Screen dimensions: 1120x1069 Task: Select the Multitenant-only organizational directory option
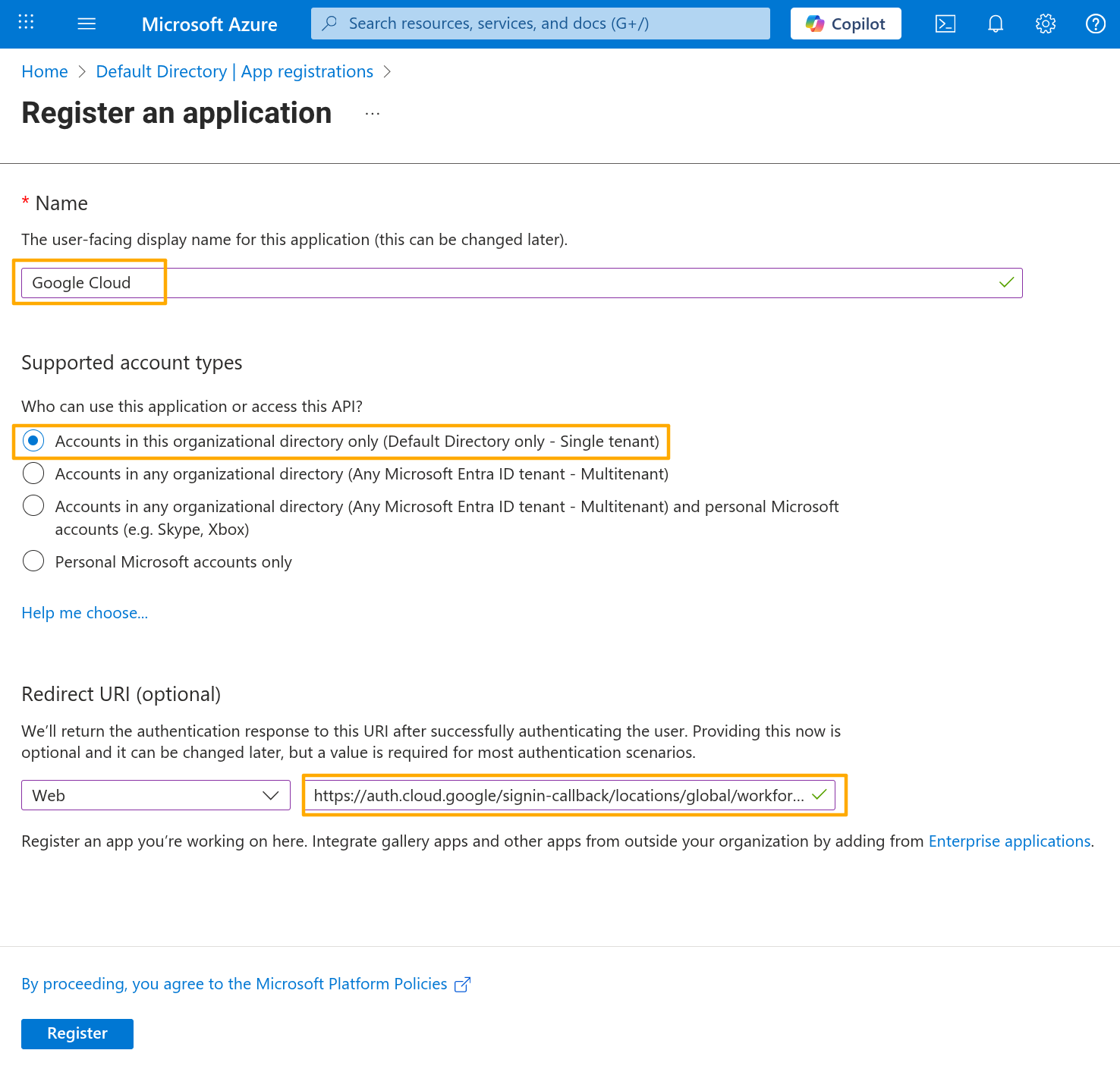pos(33,473)
